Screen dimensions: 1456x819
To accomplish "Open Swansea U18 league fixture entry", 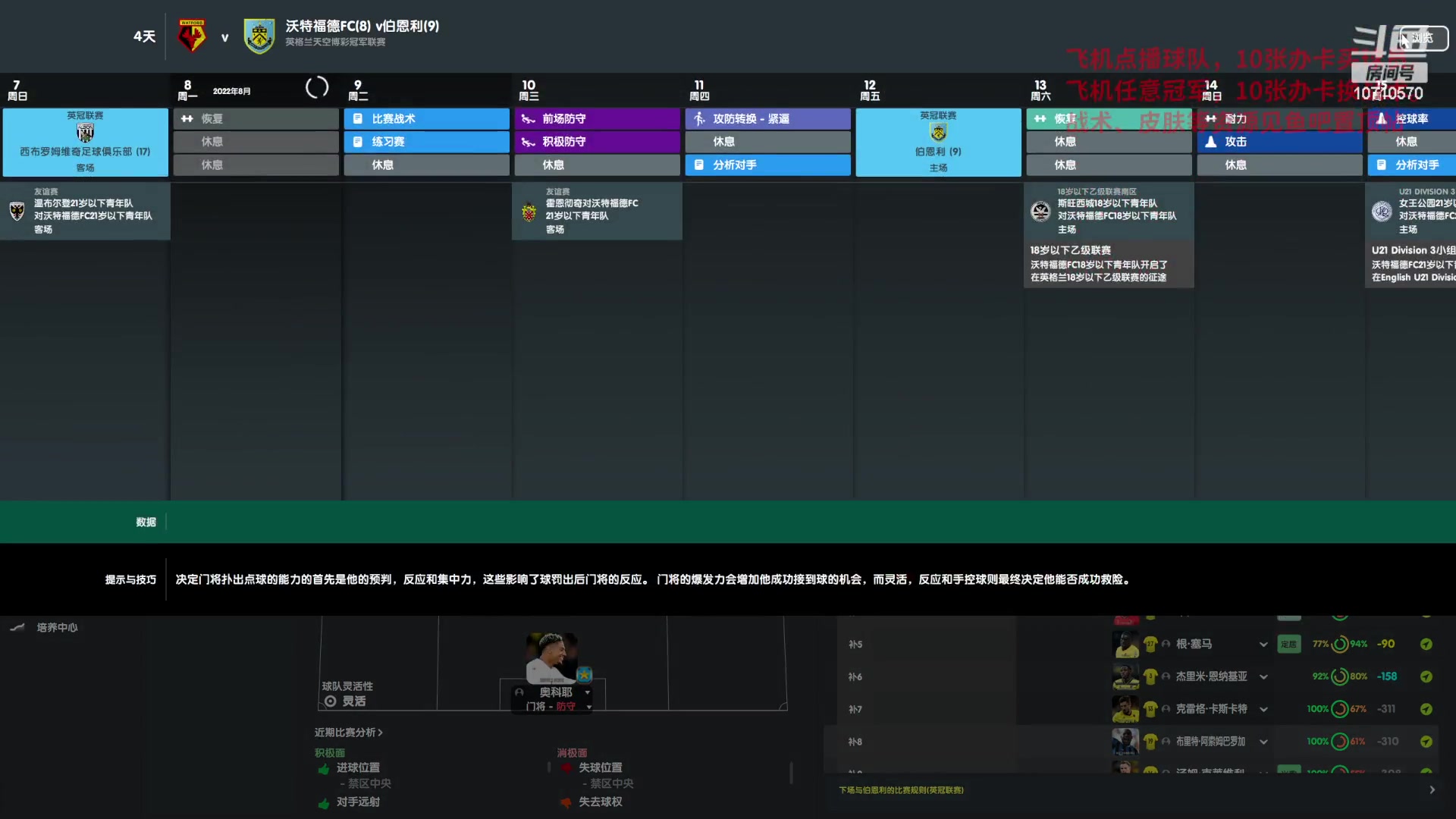I will (x=1109, y=211).
